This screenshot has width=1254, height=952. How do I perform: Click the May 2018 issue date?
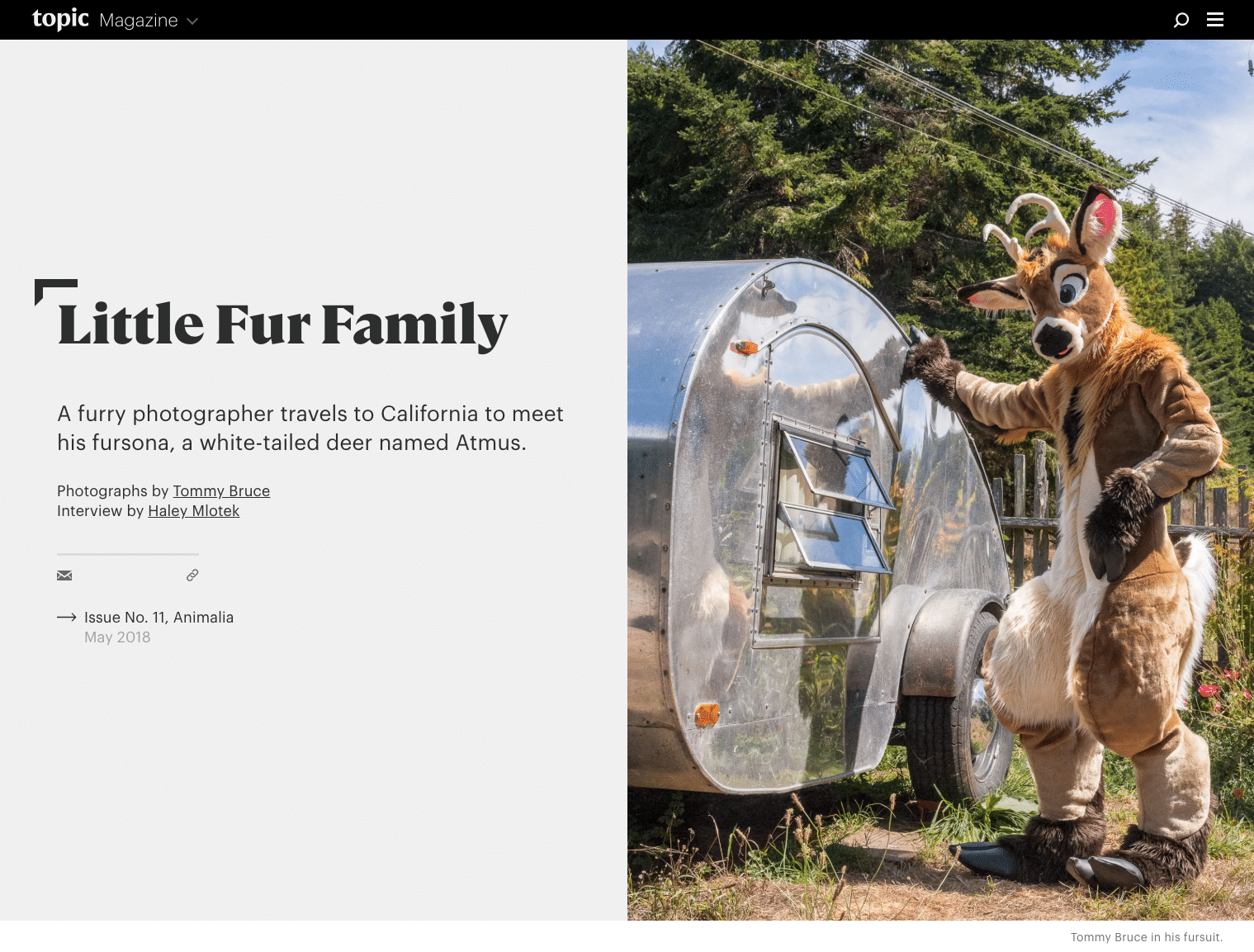tap(117, 637)
